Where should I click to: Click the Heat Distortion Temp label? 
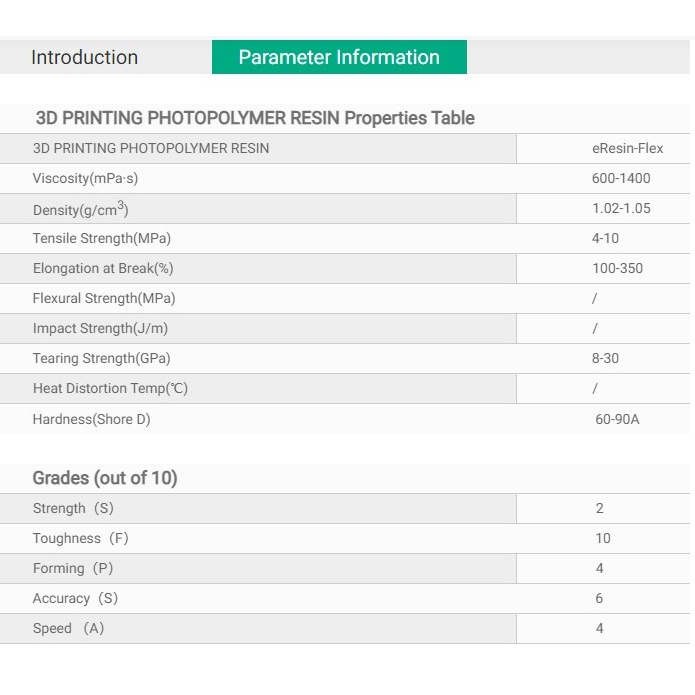click(x=110, y=388)
